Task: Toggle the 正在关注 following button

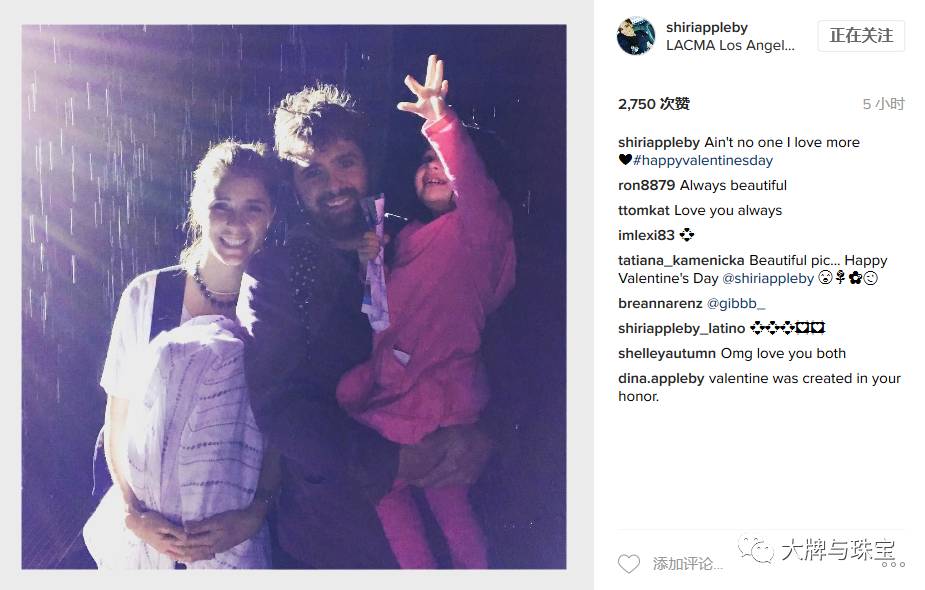Action: 861,35
